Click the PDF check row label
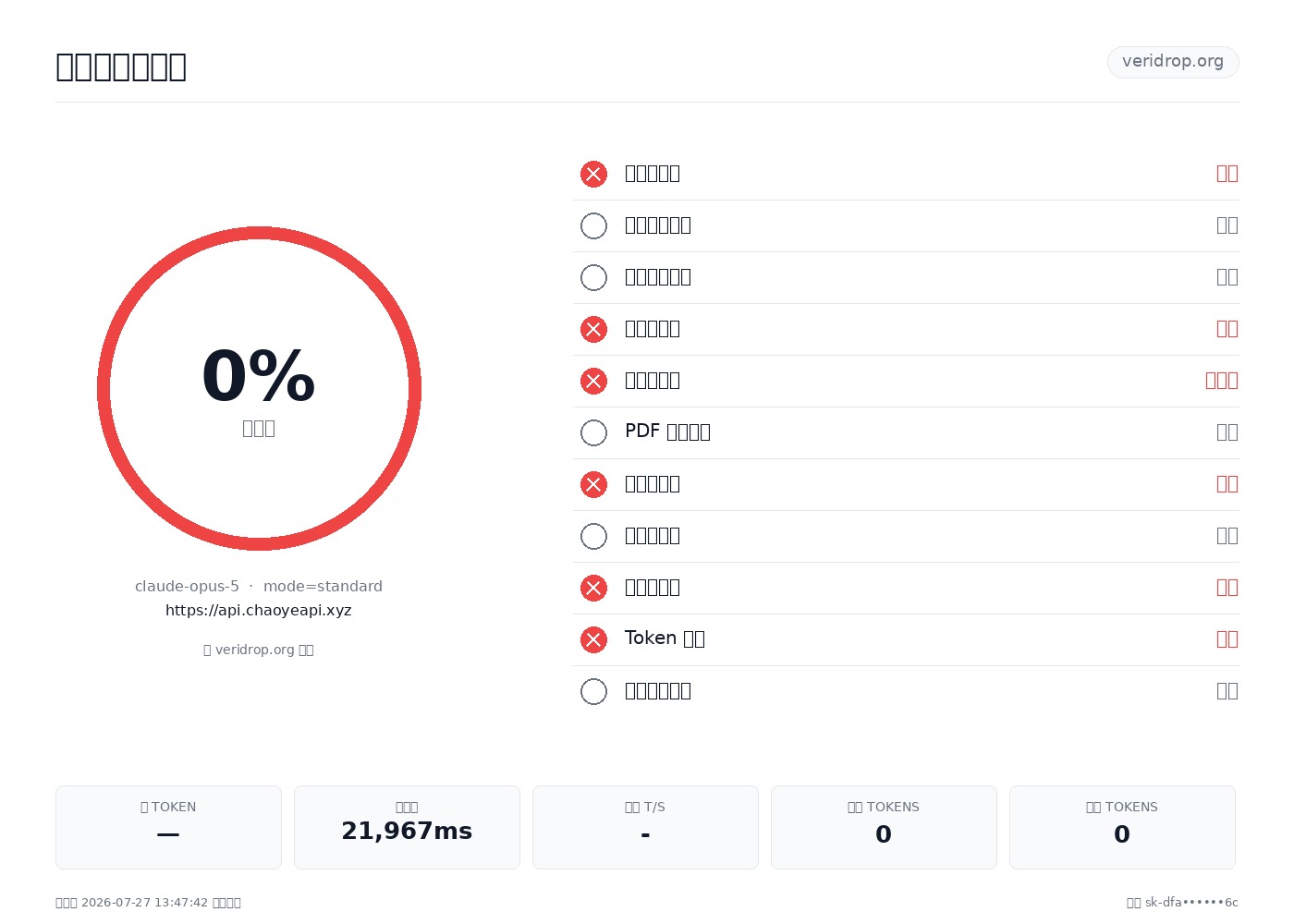 tap(667, 432)
